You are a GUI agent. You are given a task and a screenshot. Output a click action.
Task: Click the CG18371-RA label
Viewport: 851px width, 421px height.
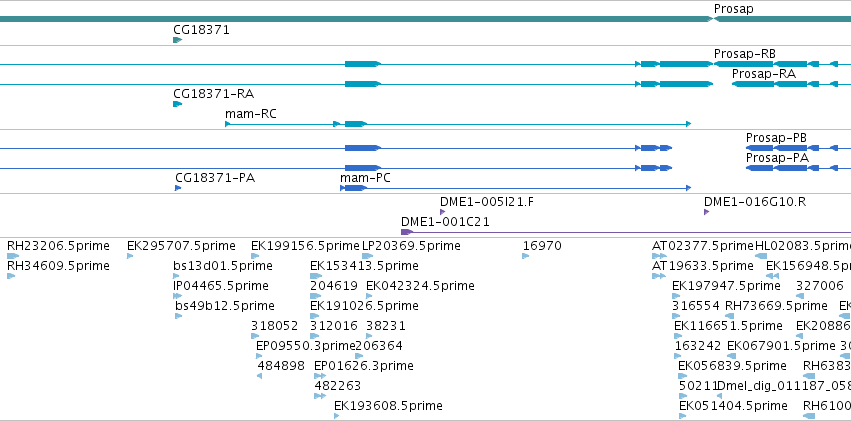pyautogui.click(x=213, y=94)
